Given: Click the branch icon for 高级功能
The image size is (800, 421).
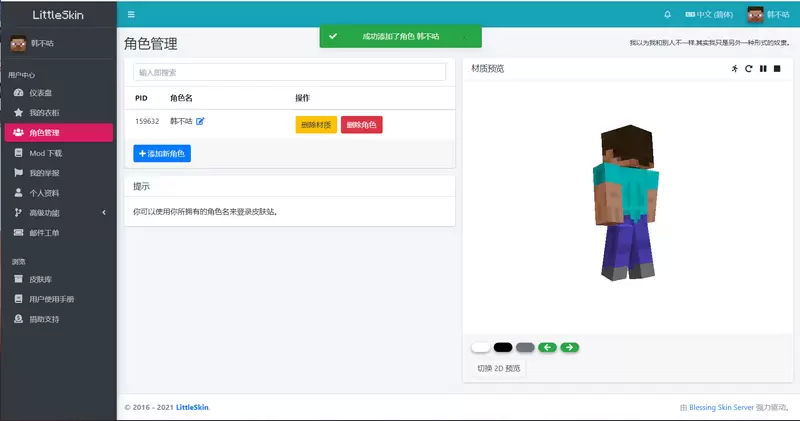Looking at the screenshot, I should 18,212.
